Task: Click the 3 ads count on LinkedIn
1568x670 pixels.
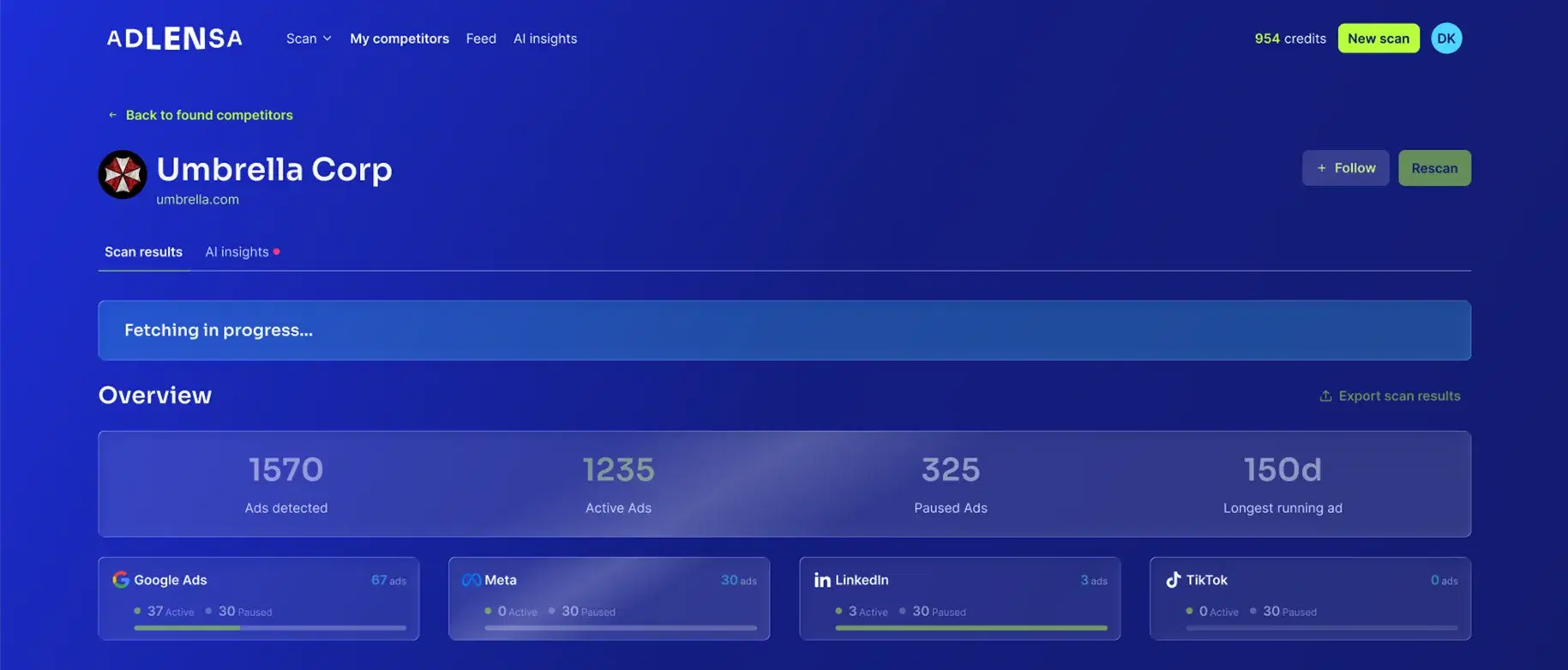Action: tap(1094, 581)
